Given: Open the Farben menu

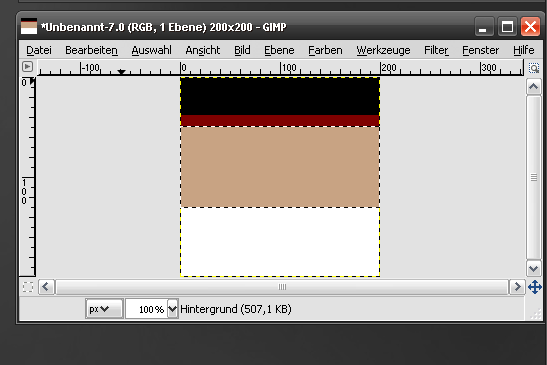Looking at the screenshot, I should (325, 50).
